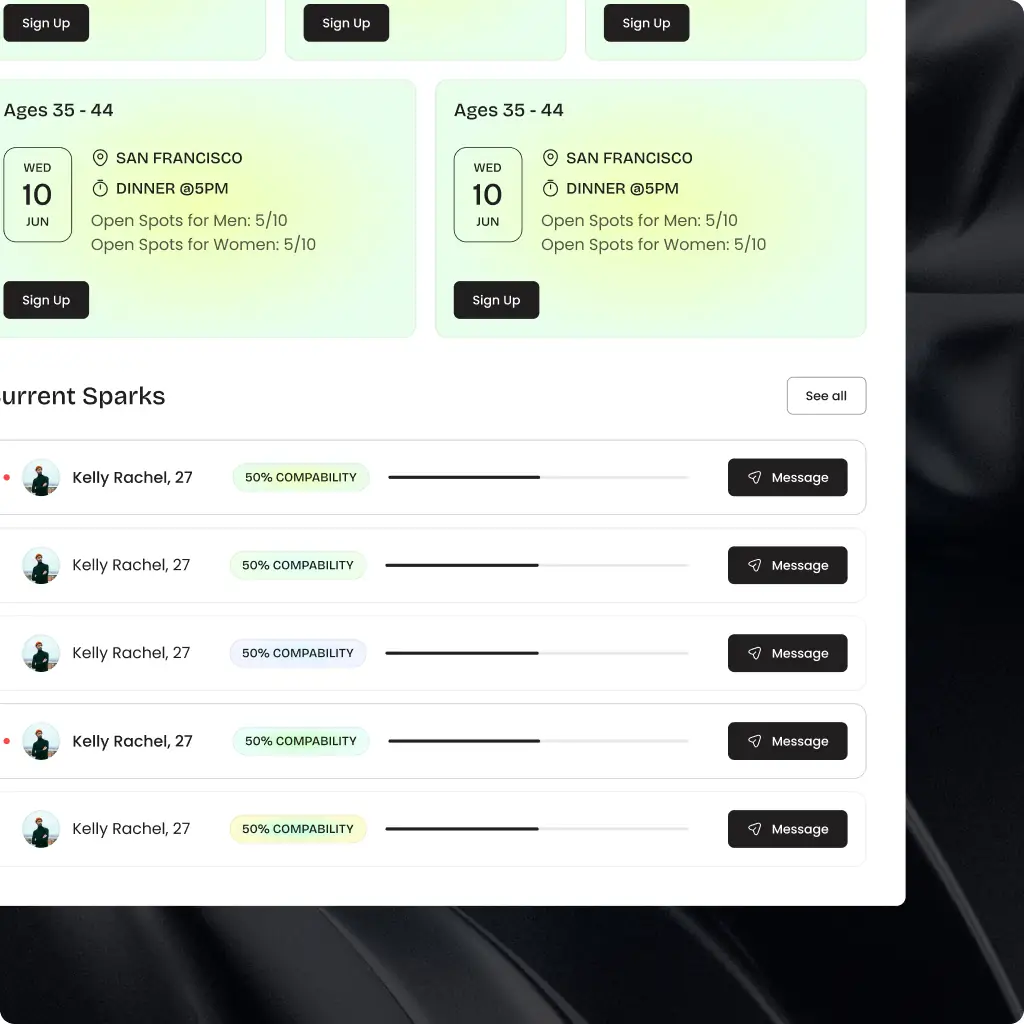Image resolution: width=1024 pixels, height=1024 pixels.
Task: Click bold Kelly Rachel, 27 name in first row
Action: [133, 477]
